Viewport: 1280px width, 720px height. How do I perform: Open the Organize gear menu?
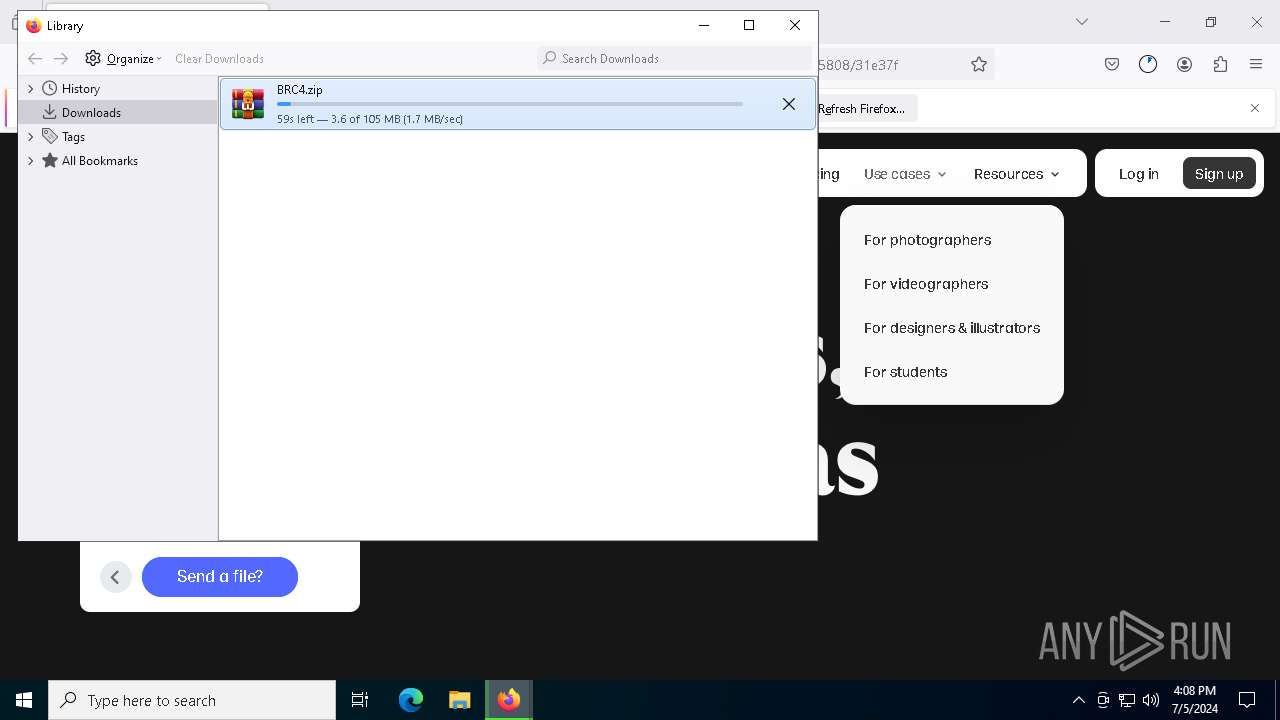tap(123, 59)
